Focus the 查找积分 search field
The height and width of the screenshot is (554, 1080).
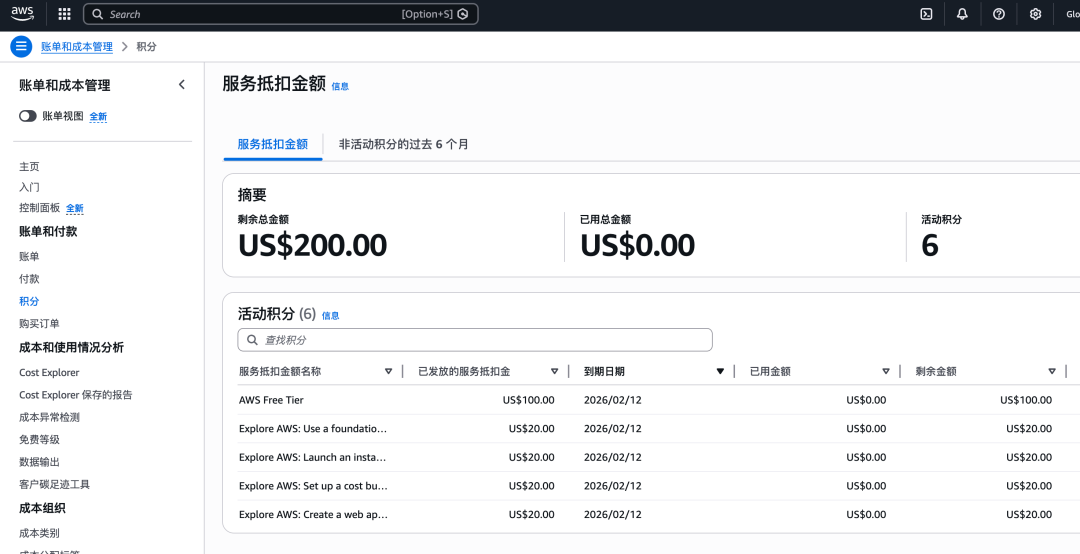point(475,340)
